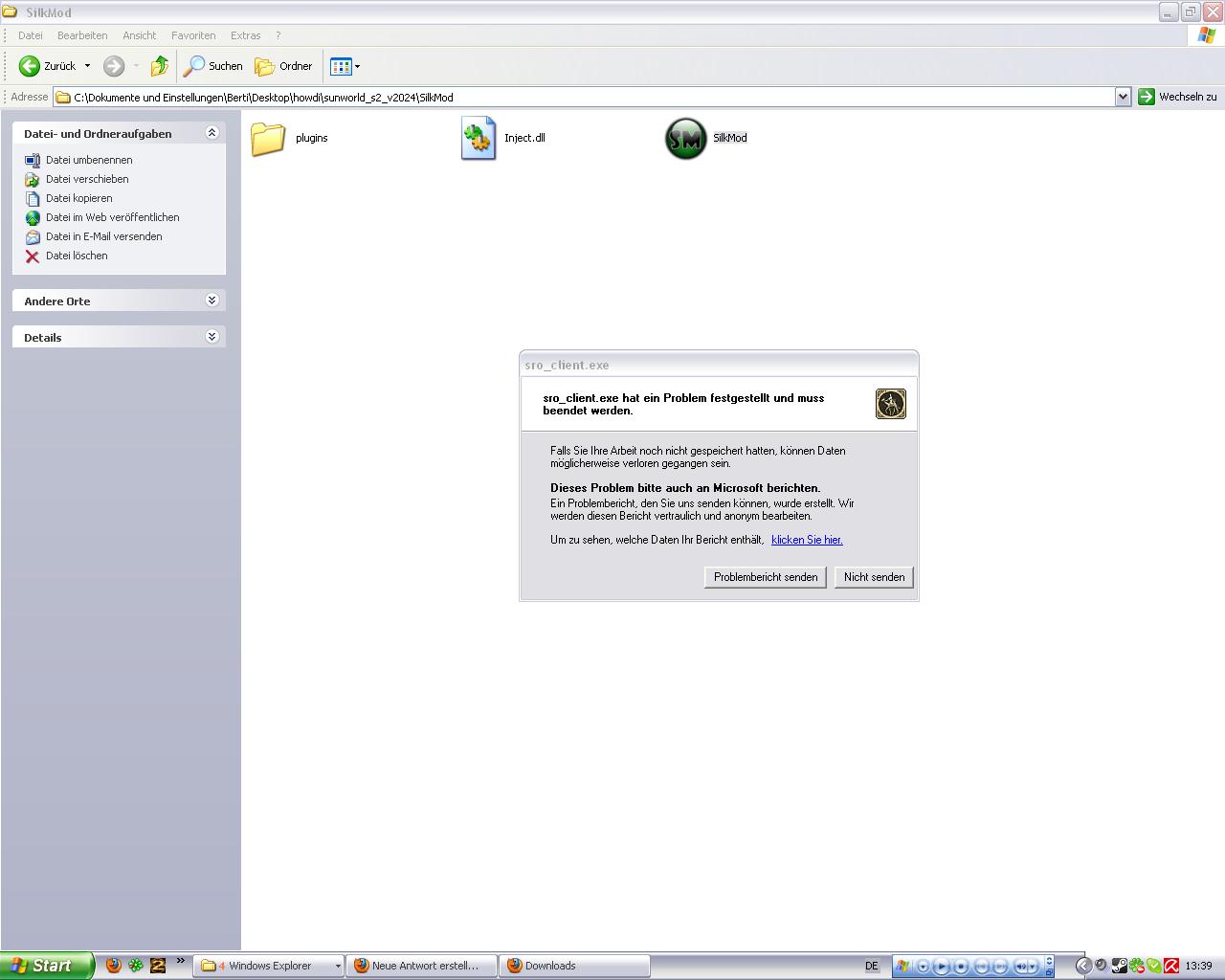This screenshot has height=980, width=1225.
Task: Expand the Andere Orte panel
Action: pyautogui.click(x=212, y=301)
